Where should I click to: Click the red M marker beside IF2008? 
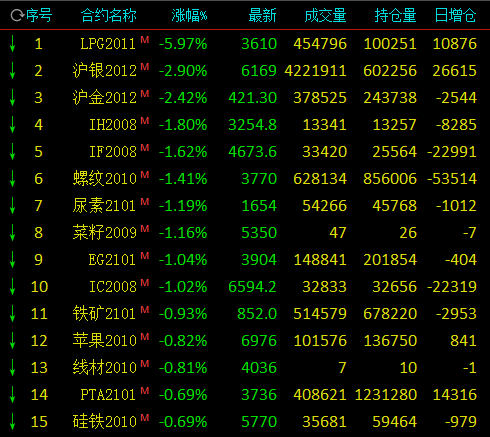[145, 147]
